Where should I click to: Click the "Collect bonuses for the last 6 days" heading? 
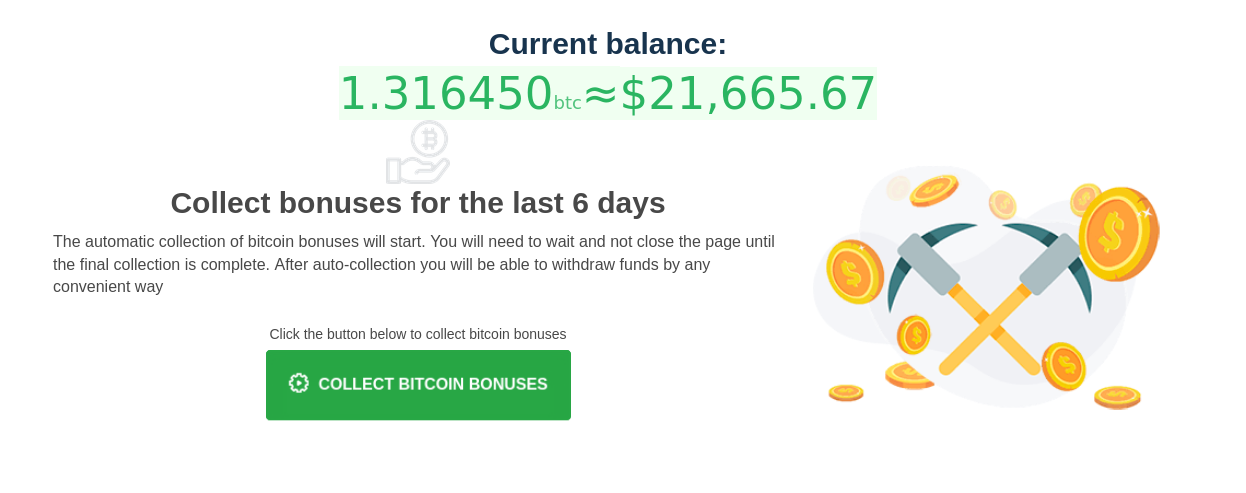click(x=417, y=203)
